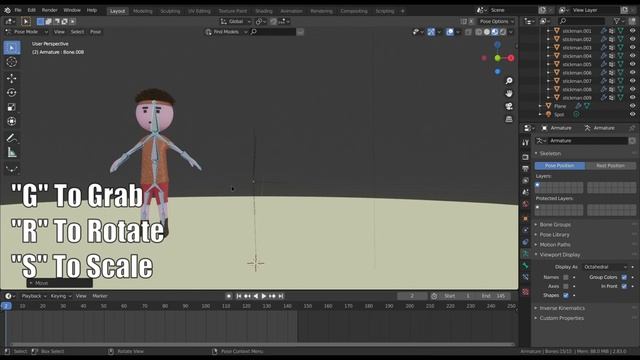
Task: Open Tool properties tab (wrench icon)
Action: point(525,142)
